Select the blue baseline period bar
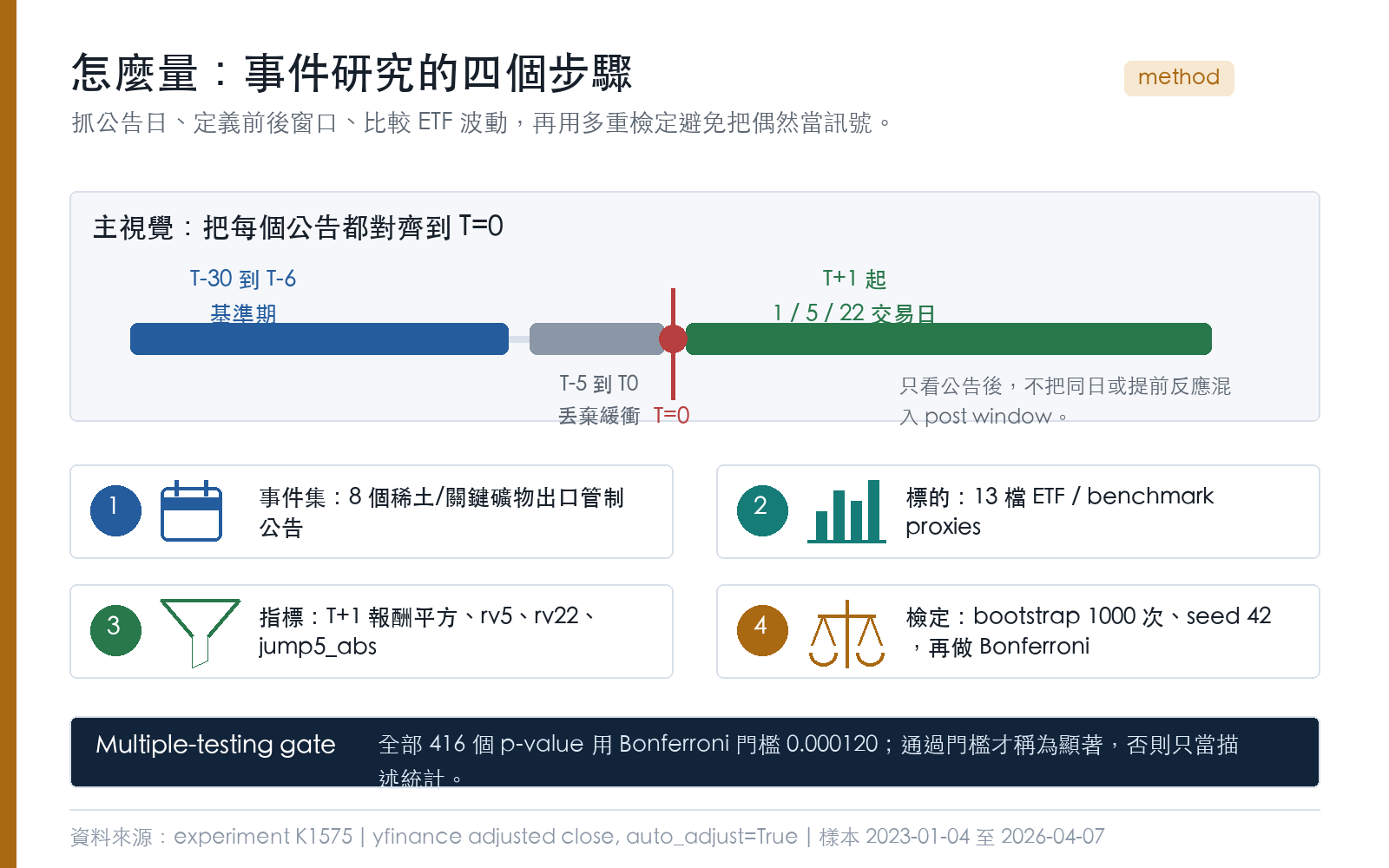 click(319, 339)
